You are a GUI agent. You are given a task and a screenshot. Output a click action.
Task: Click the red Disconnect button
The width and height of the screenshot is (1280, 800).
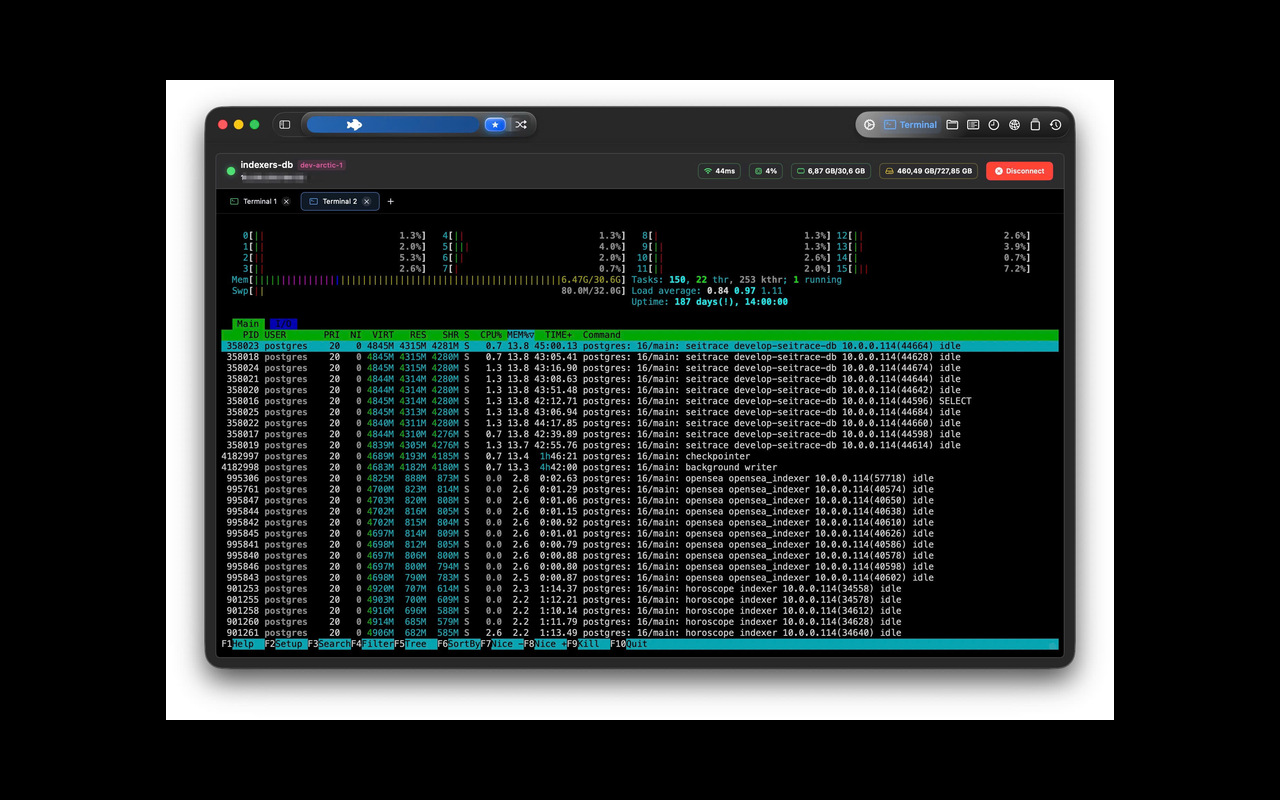[1019, 171]
